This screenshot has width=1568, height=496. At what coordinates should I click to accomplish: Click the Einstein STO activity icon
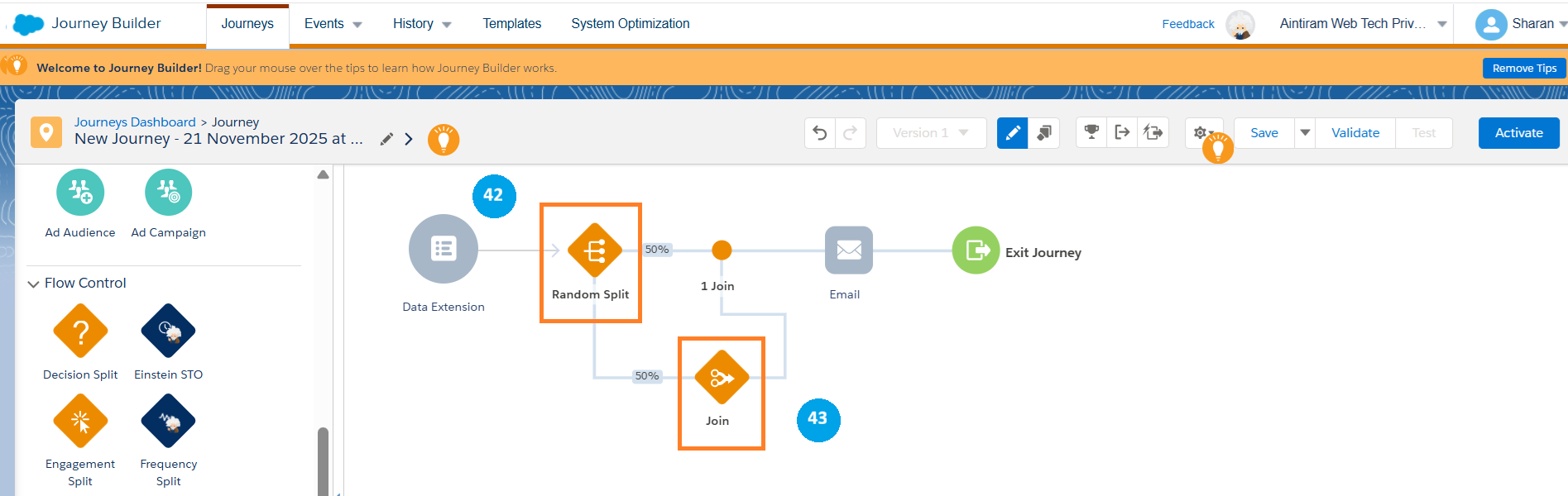click(x=168, y=331)
